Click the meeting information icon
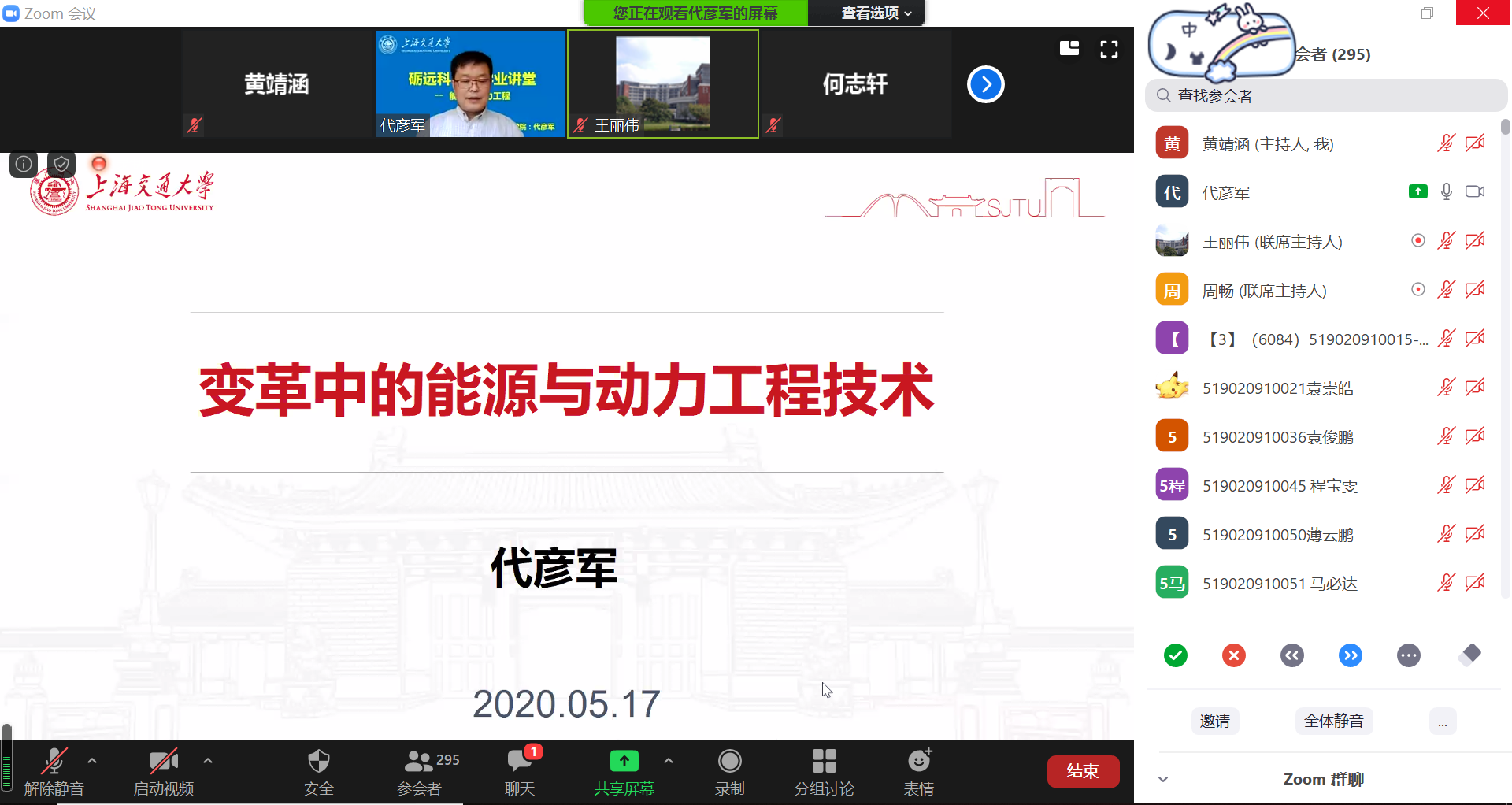Image resolution: width=1512 pixels, height=805 pixels. point(24,164)
